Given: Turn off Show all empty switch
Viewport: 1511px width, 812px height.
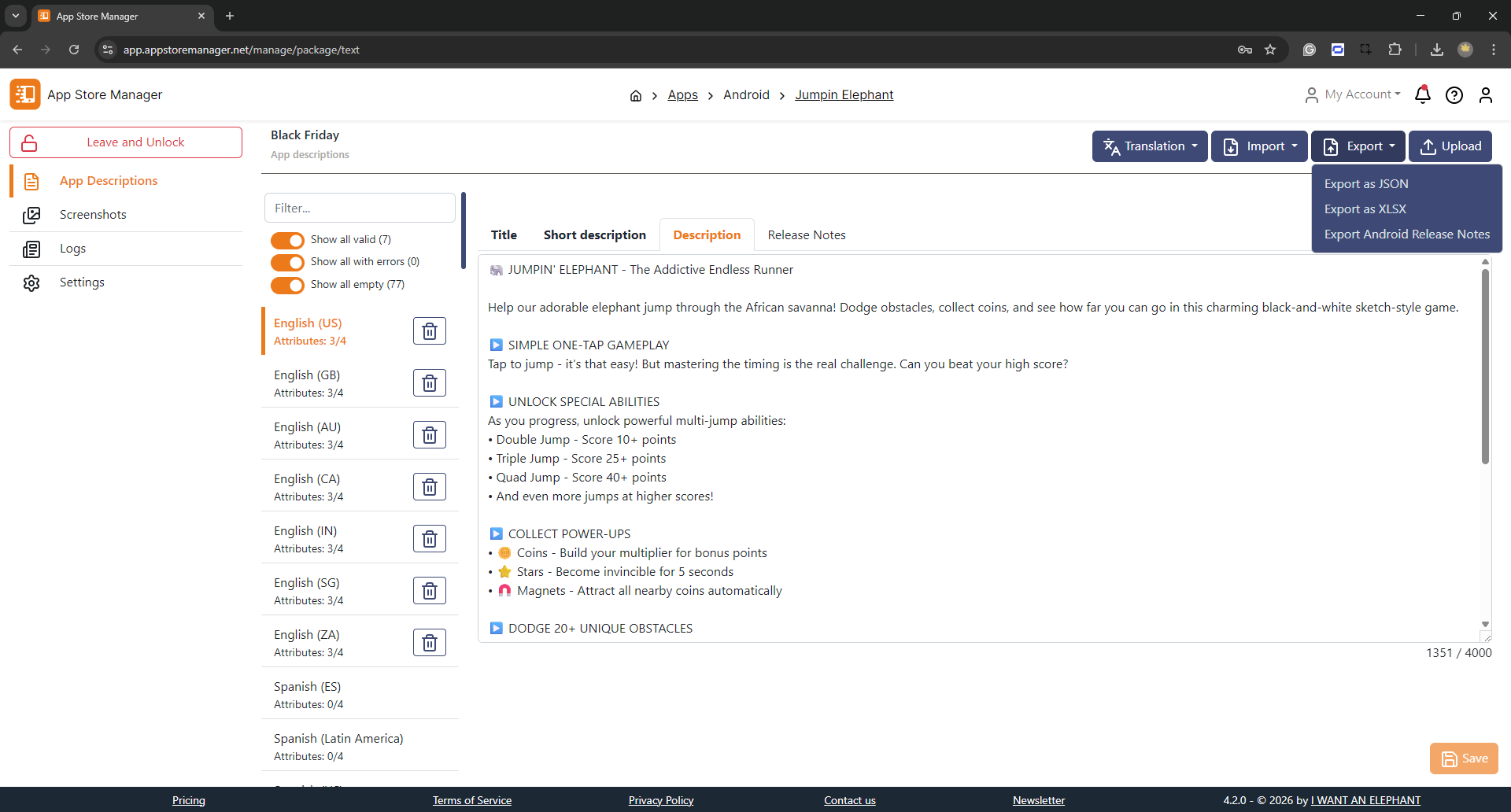Looking at the screenshot, I should tap(287, 285).
